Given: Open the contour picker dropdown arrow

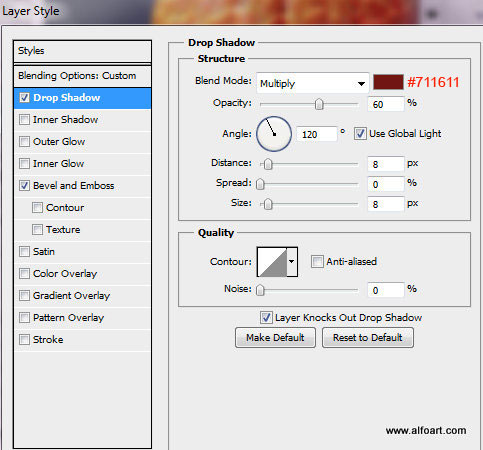Looking at the screenshot, I should click(x=292, y=262).
